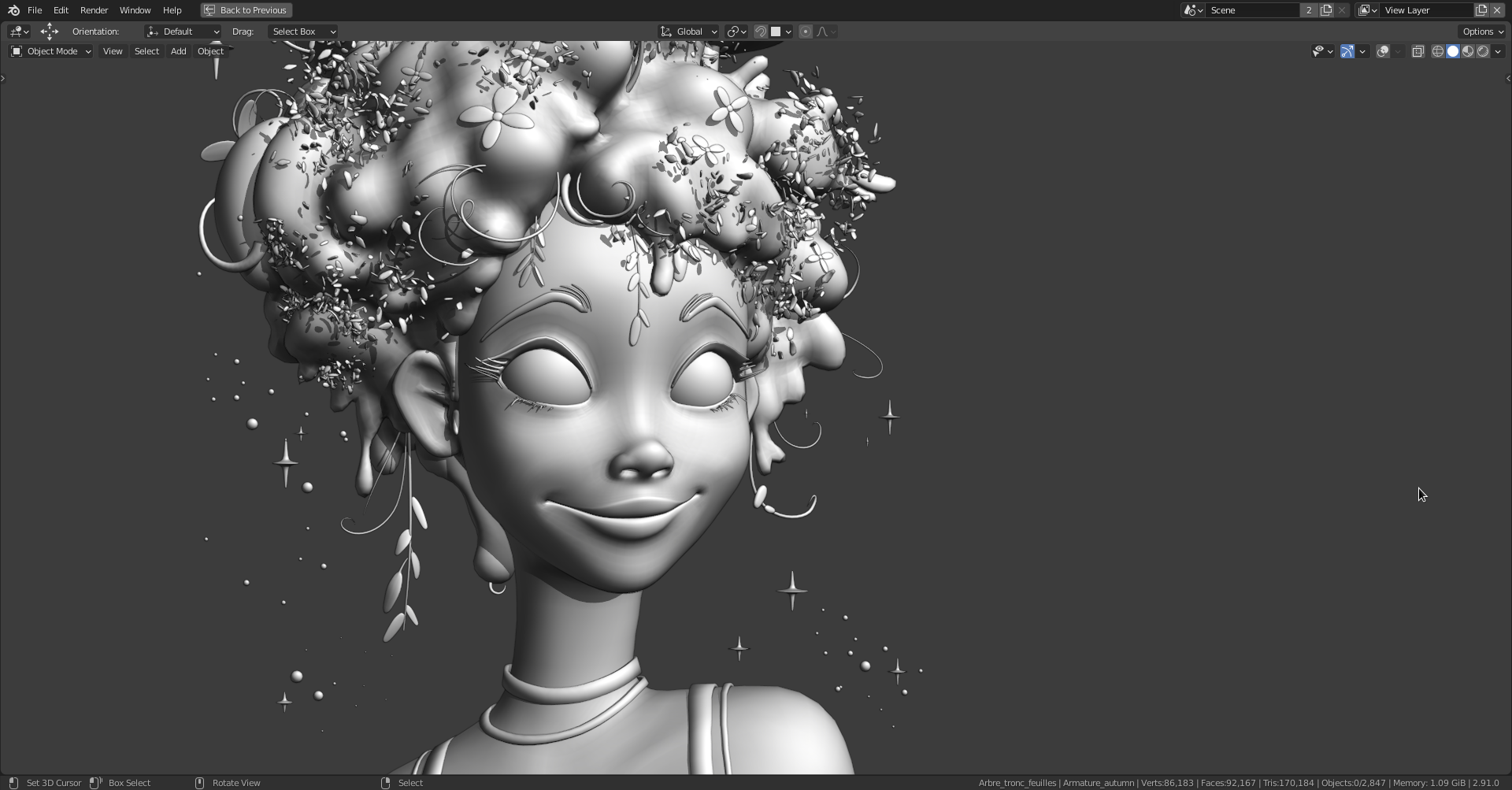The height and width of the screenshot is (790, 1512).
Task: Click the Set 3D Cursor status text
Action: click(x=54, y=783)
